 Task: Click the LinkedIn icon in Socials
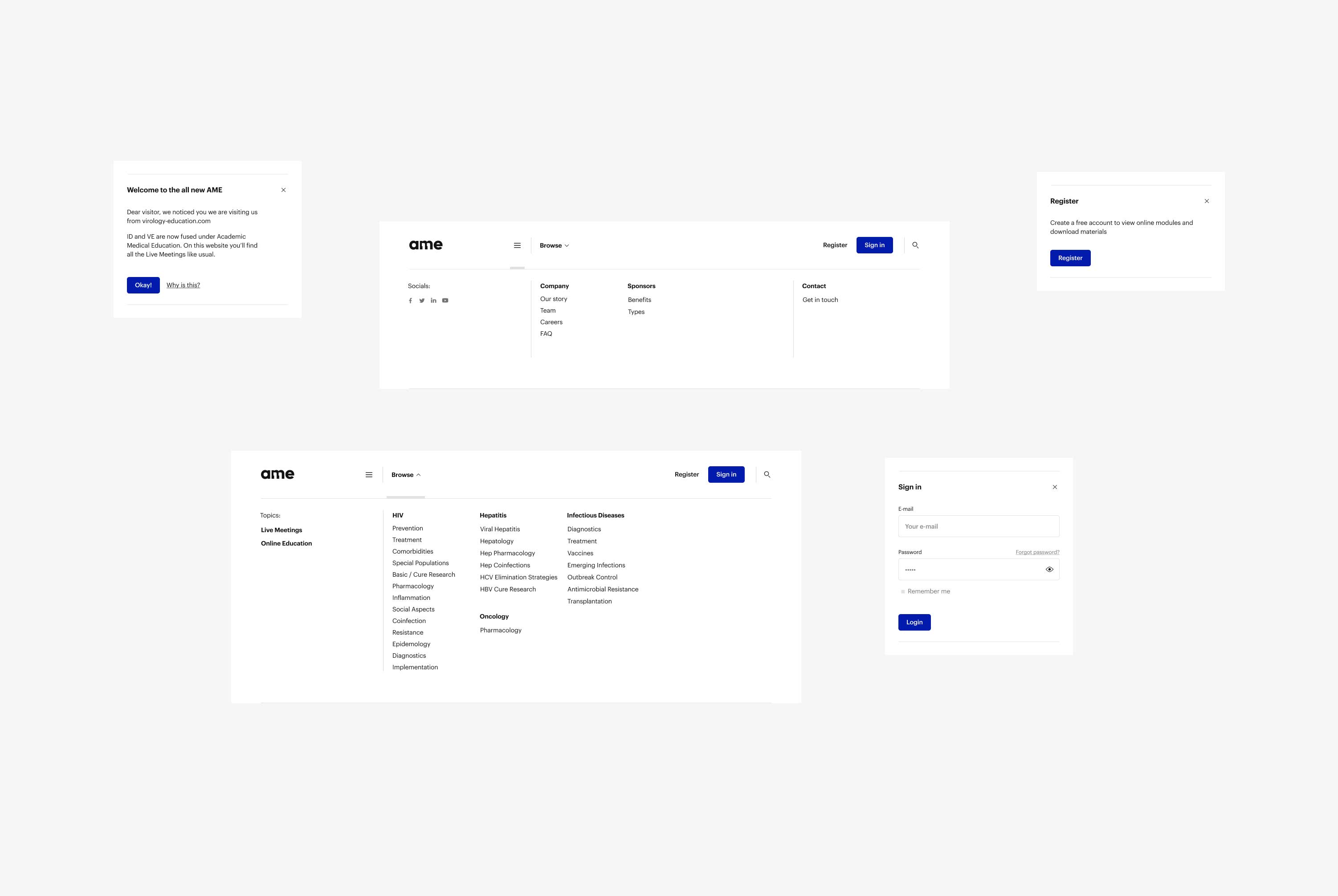(434, 300)
